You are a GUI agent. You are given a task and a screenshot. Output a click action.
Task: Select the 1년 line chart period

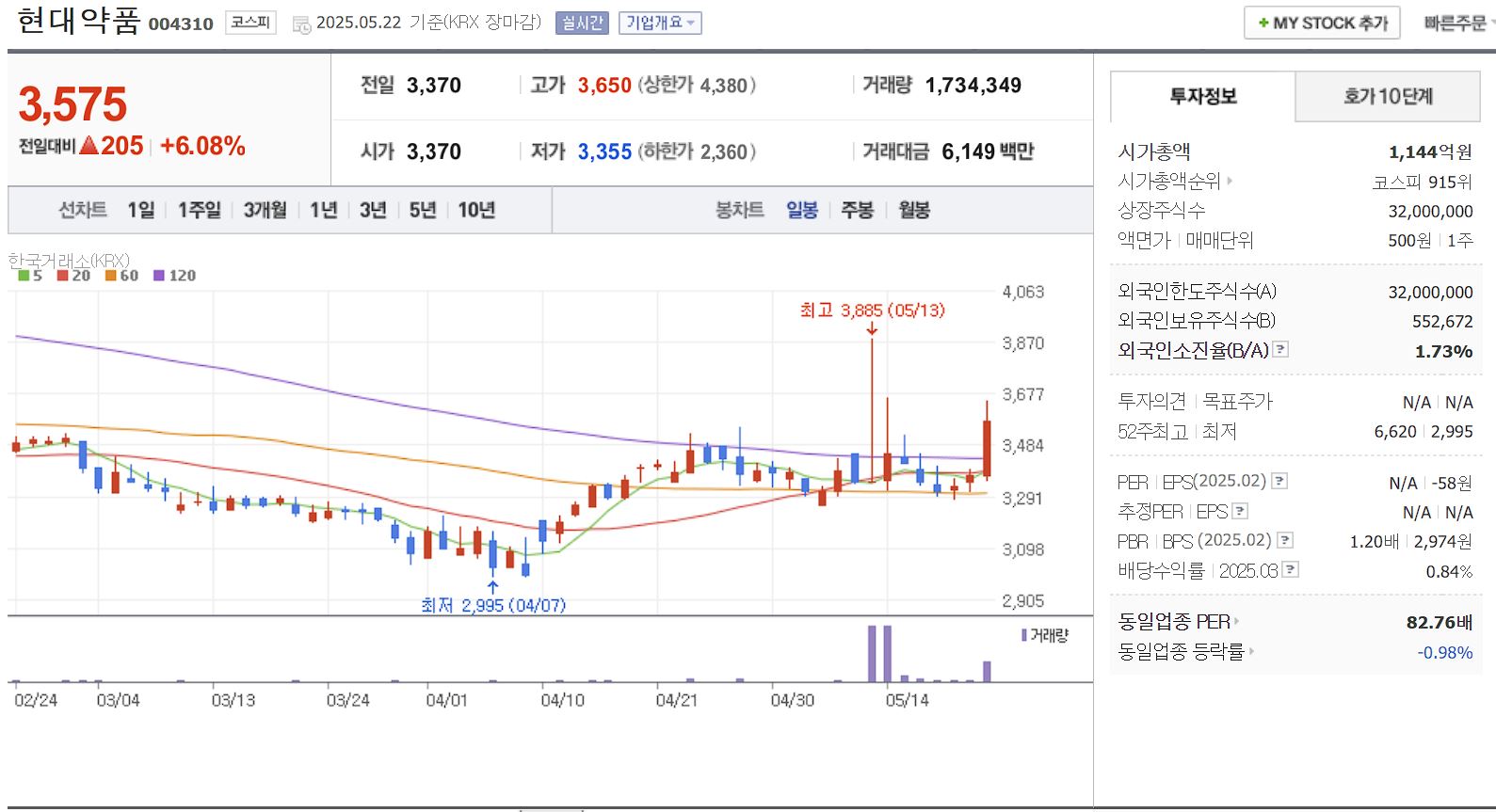tap(324, 210)
